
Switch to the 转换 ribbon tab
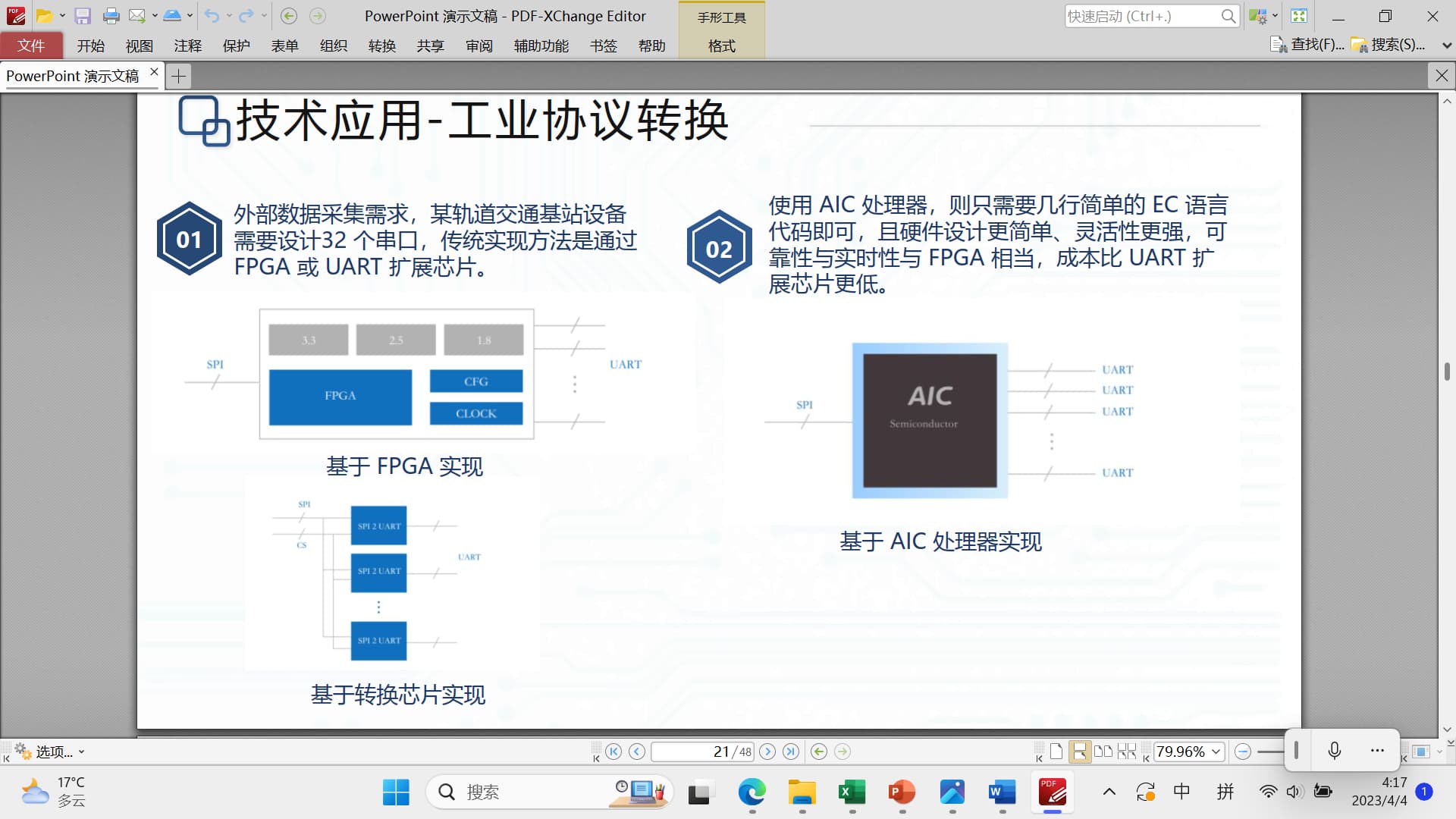(381, 45)
